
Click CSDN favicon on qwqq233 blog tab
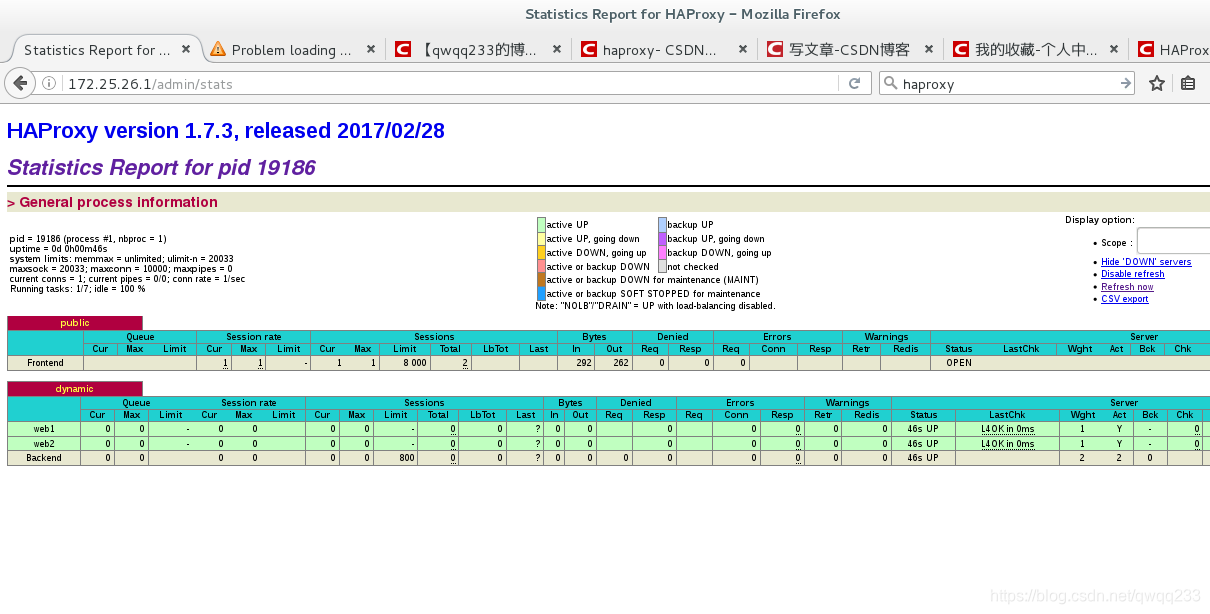click(x=403, y=49)
